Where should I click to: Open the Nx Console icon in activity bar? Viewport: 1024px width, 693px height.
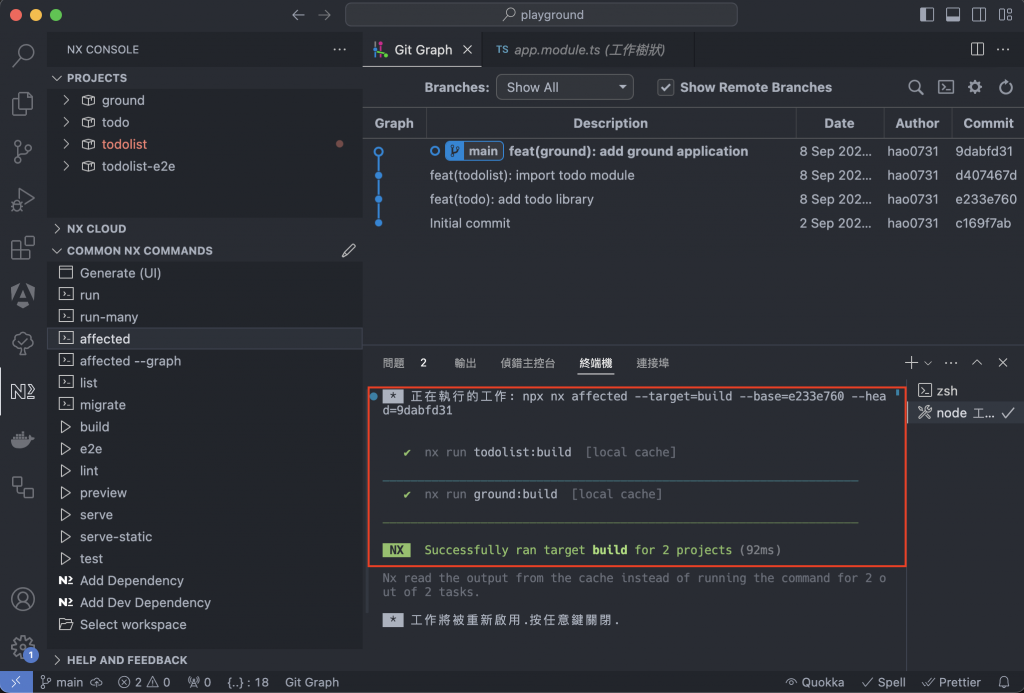point(23,391)
